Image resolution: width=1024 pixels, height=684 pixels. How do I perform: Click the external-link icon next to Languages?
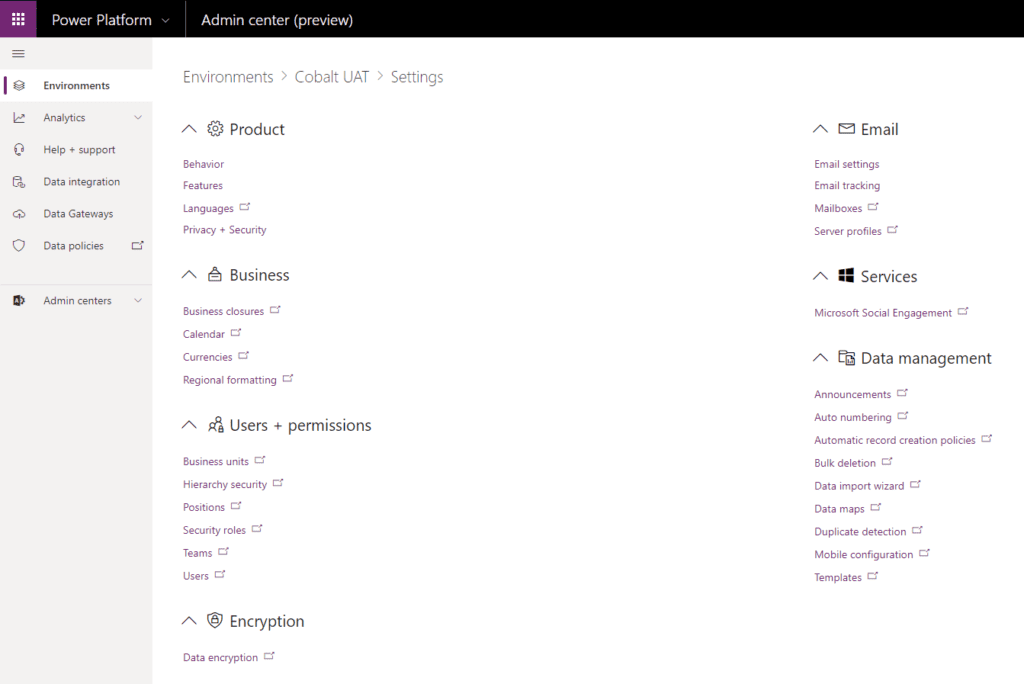tap(245, 207)
